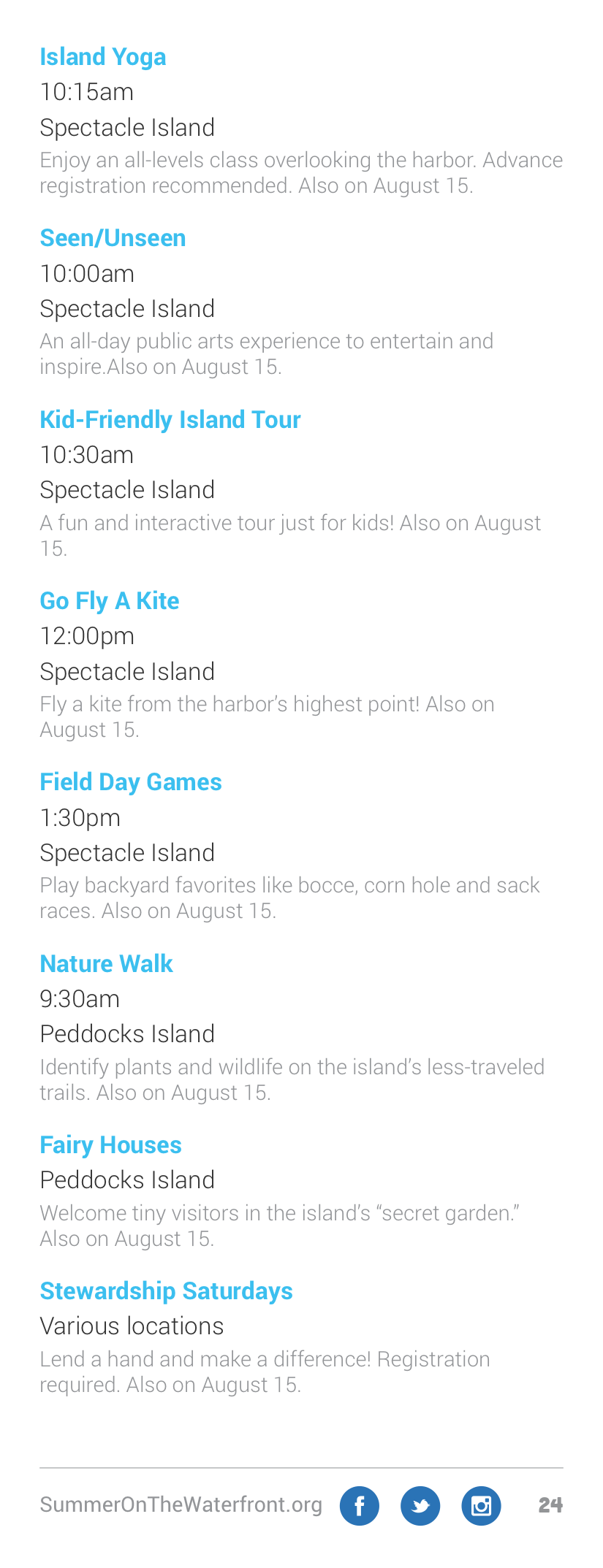Click Peddocks Island under Nature Walk
This screenshot has width=603, height=1568.
[x=127, y=1034]
